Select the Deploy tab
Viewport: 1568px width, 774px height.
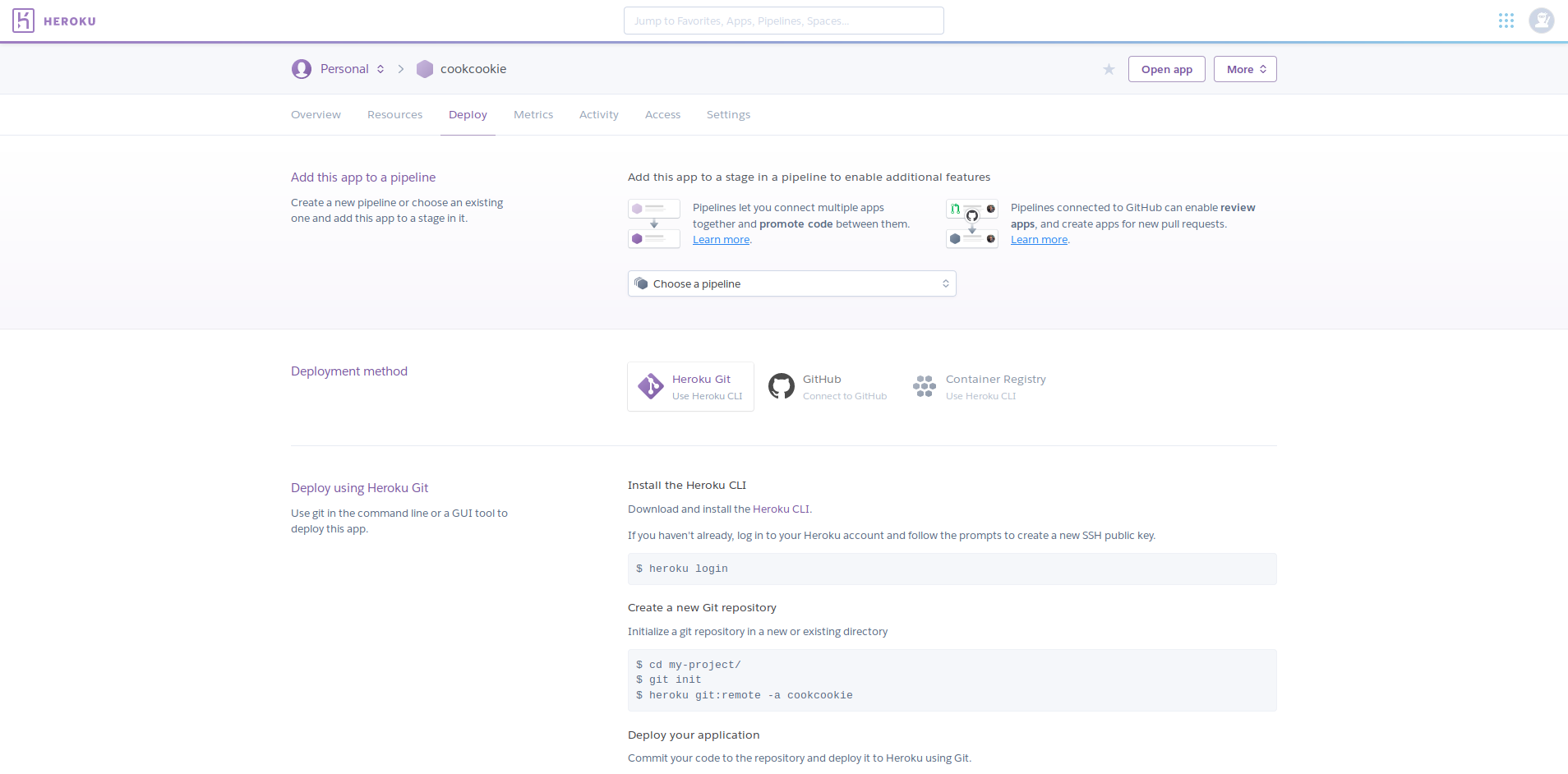tap(468, 115)
